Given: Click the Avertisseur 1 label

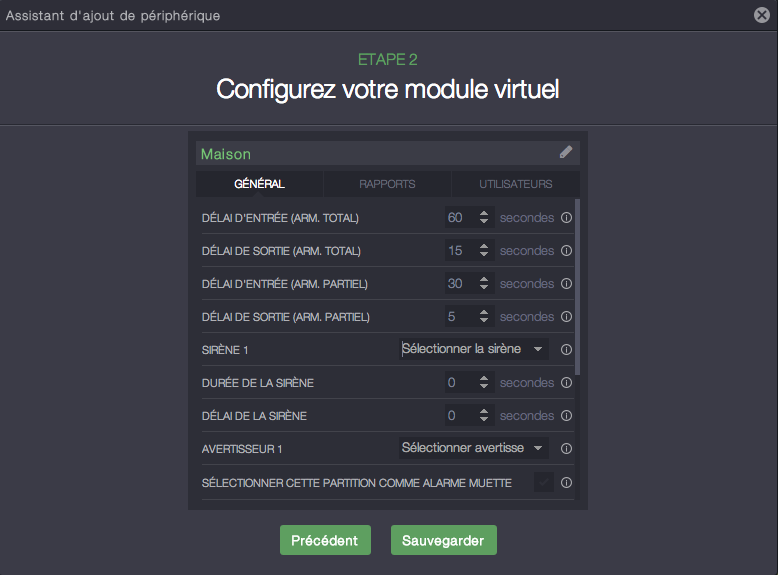Looking at the screenshot, I should point(242,449).
